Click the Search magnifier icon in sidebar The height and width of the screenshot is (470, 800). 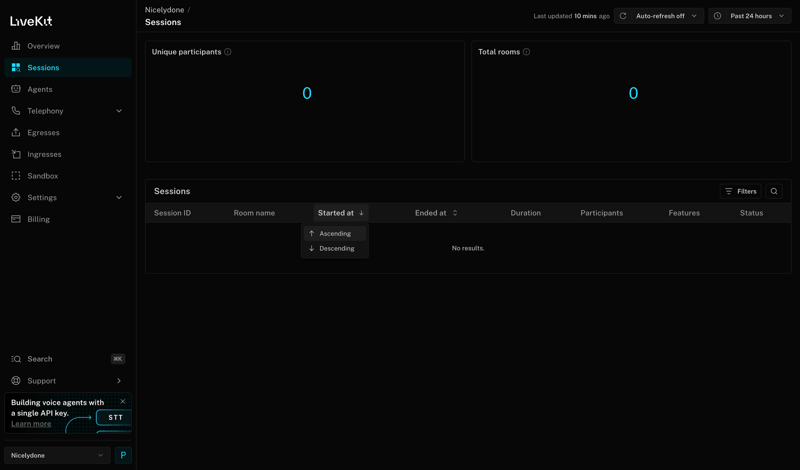tap(16, 359)
